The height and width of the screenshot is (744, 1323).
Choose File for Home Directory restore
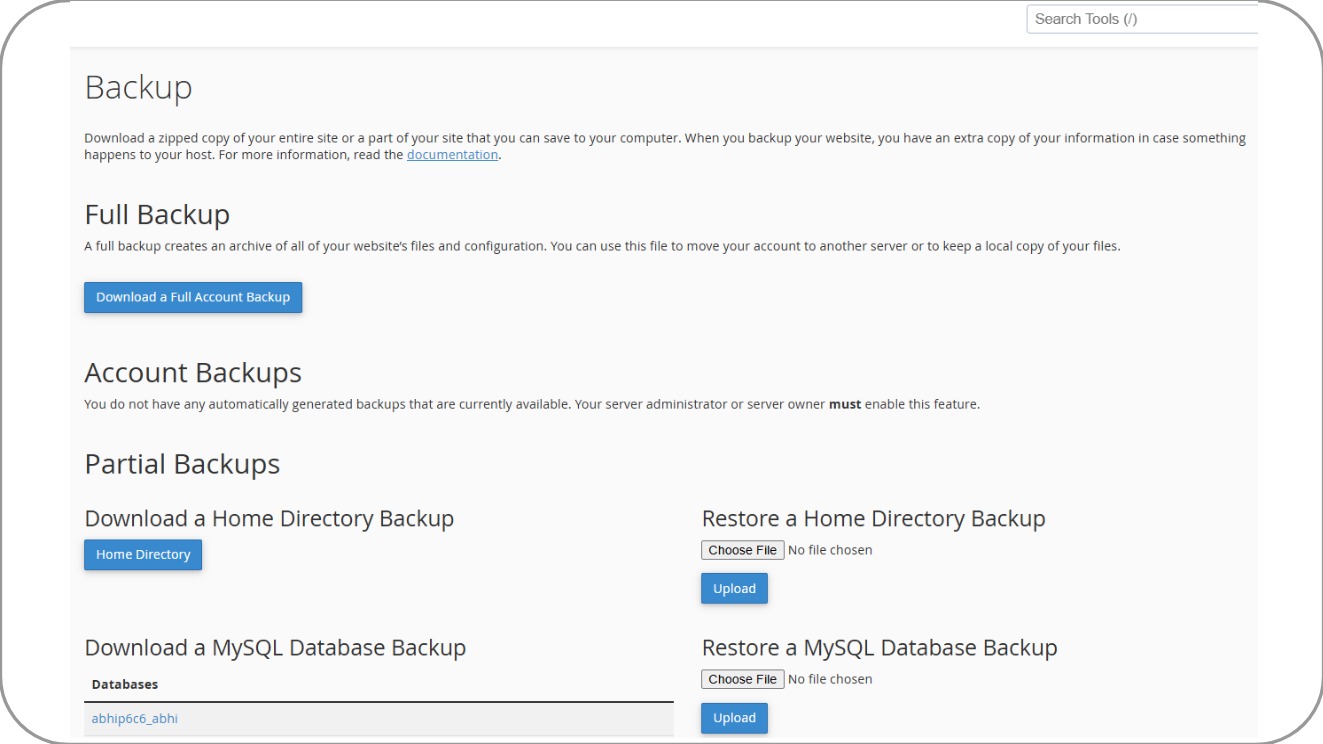(743, 550)
